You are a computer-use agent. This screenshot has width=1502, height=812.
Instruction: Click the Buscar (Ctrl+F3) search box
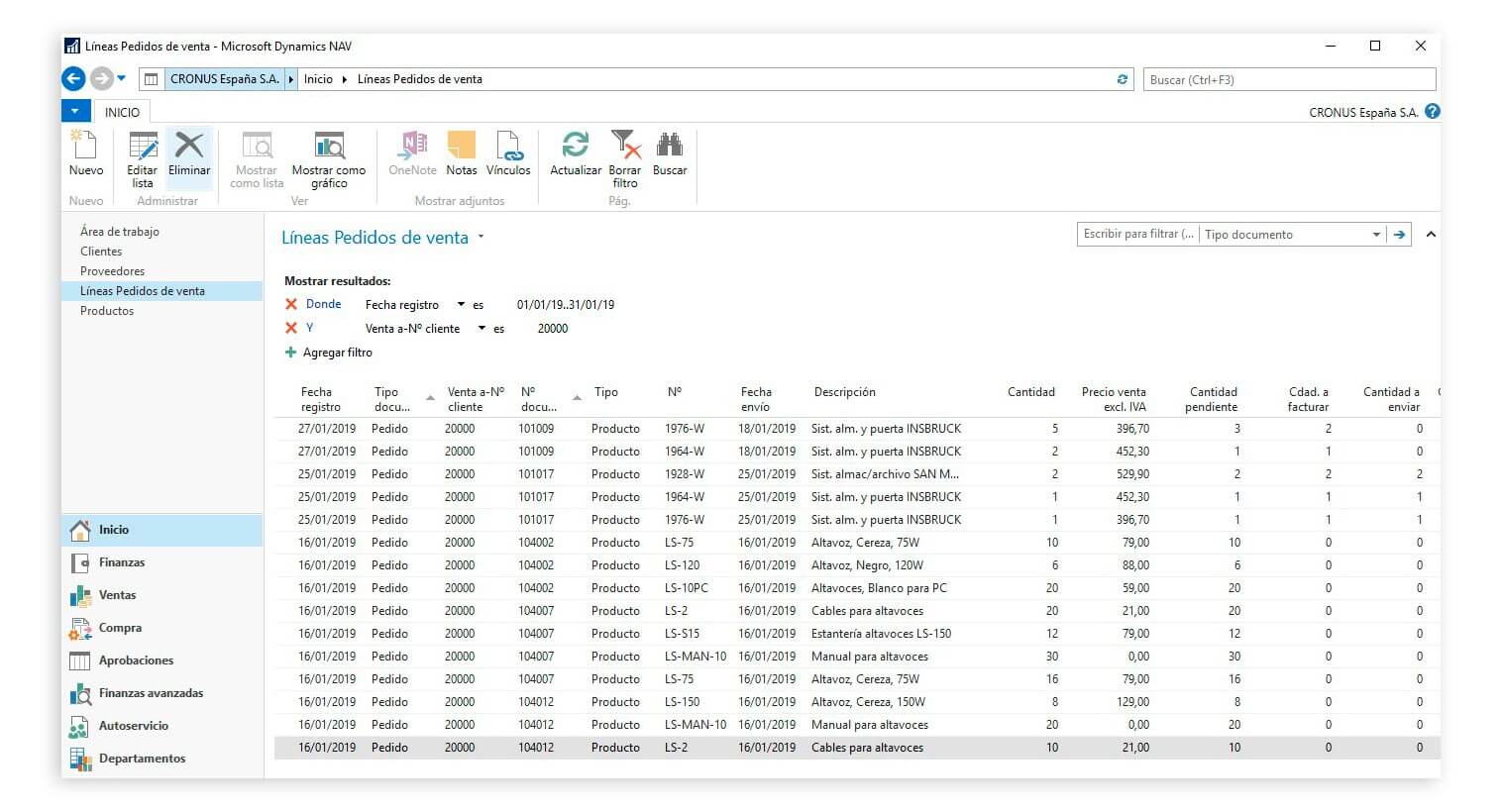point(1288,79)
